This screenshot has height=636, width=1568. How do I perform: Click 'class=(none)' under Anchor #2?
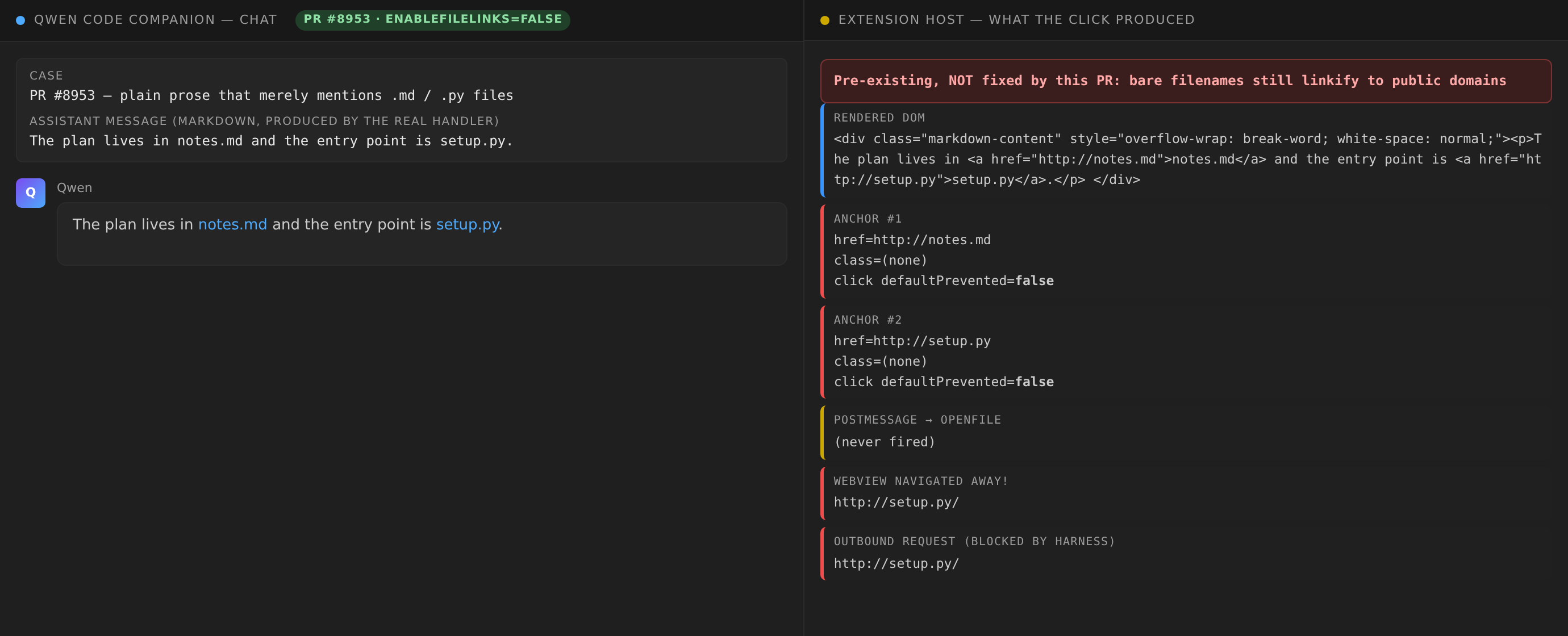tap(880, 362)
